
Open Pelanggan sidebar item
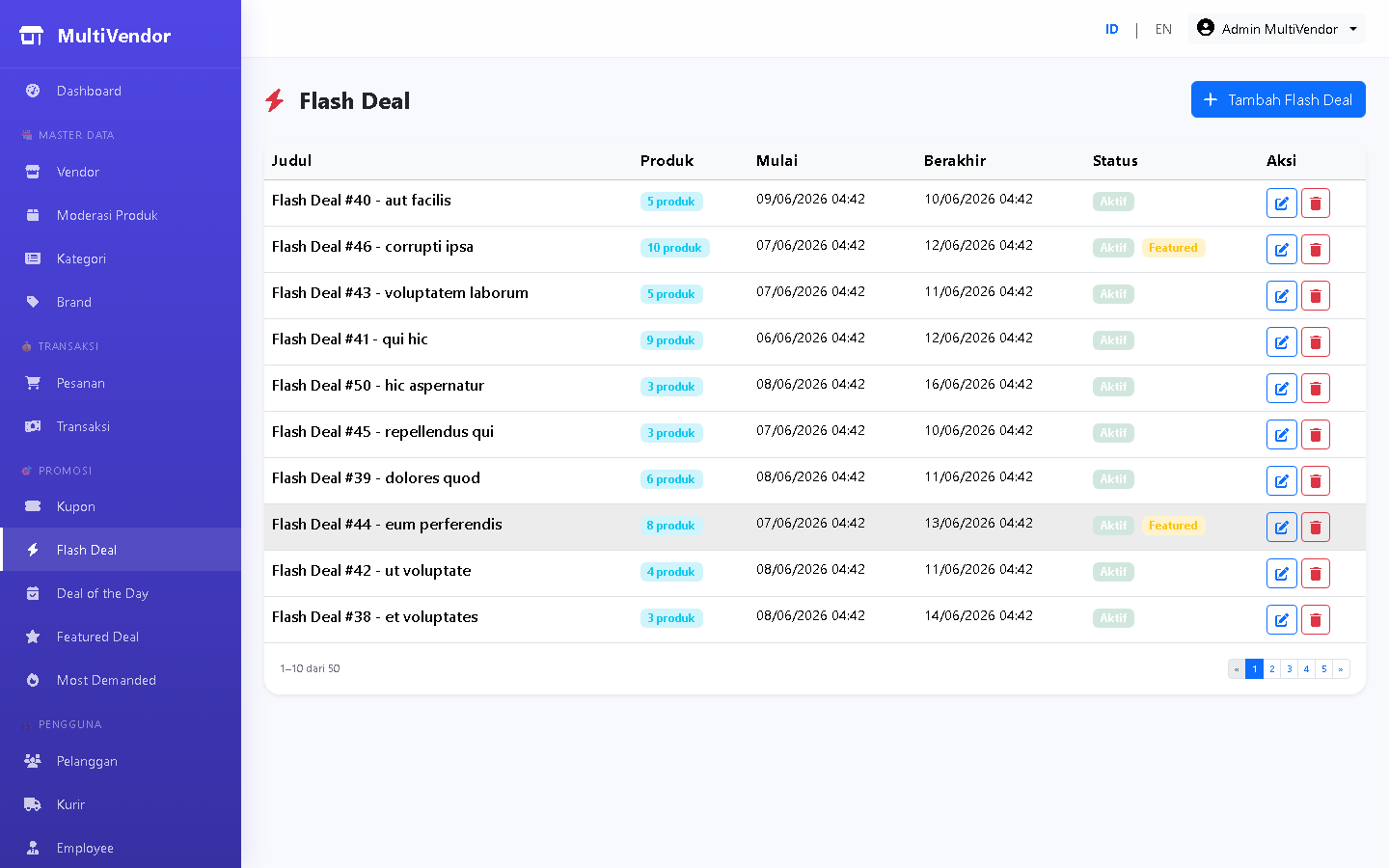[x=121, y=761]
